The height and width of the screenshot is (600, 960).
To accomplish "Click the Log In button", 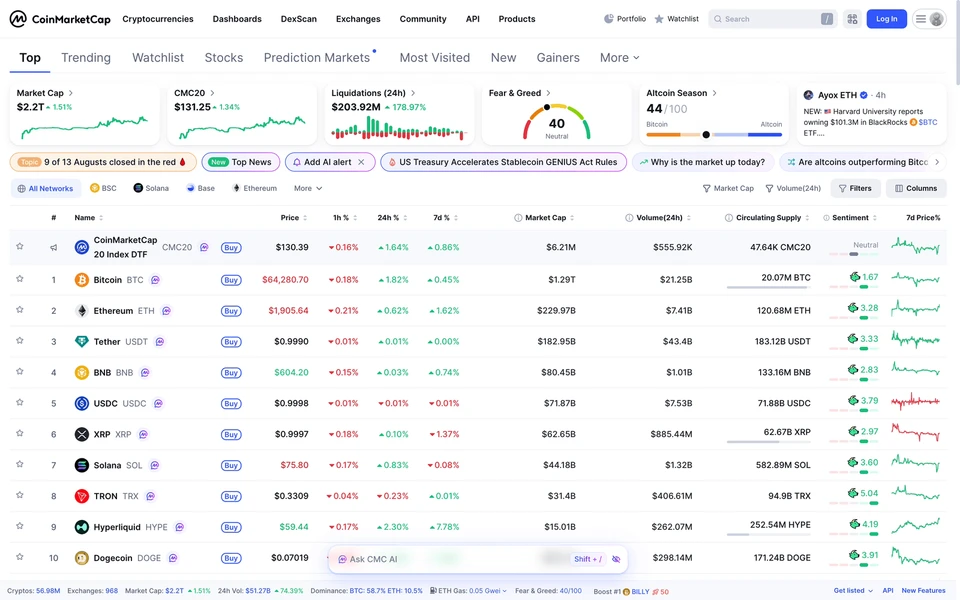I will click(x=887, y=19).
